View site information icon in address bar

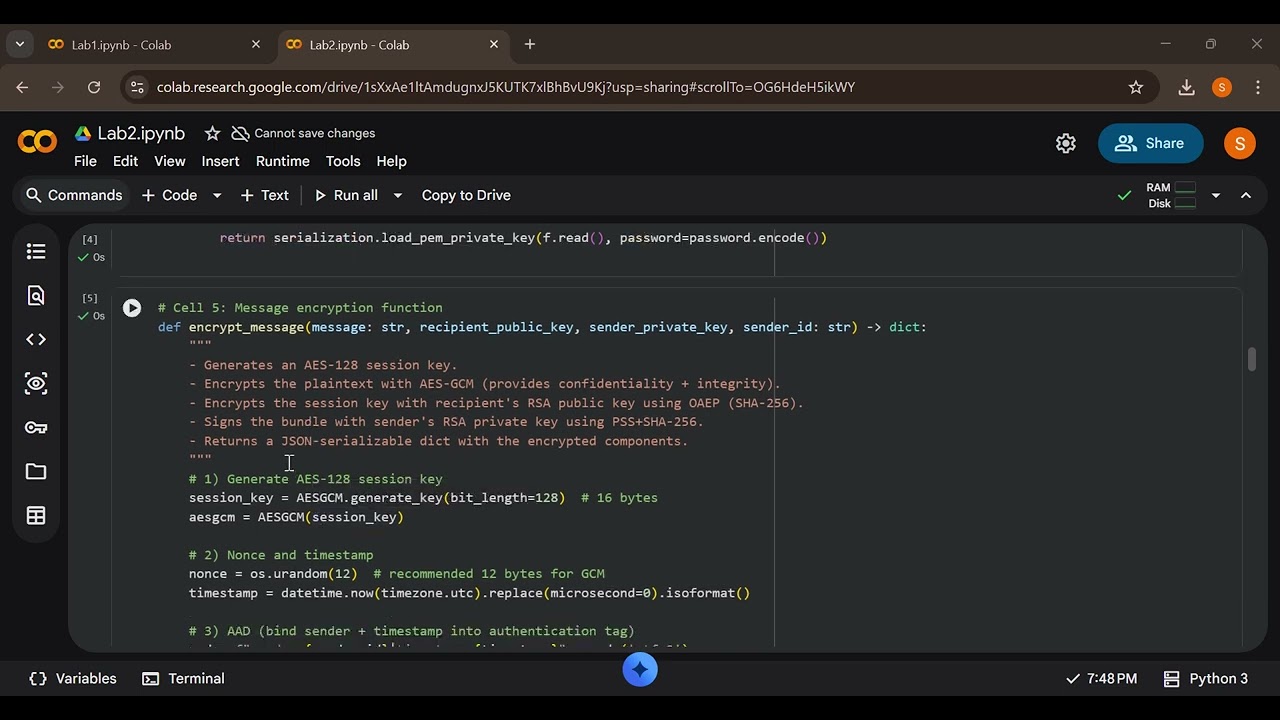[x=137, y=87]
